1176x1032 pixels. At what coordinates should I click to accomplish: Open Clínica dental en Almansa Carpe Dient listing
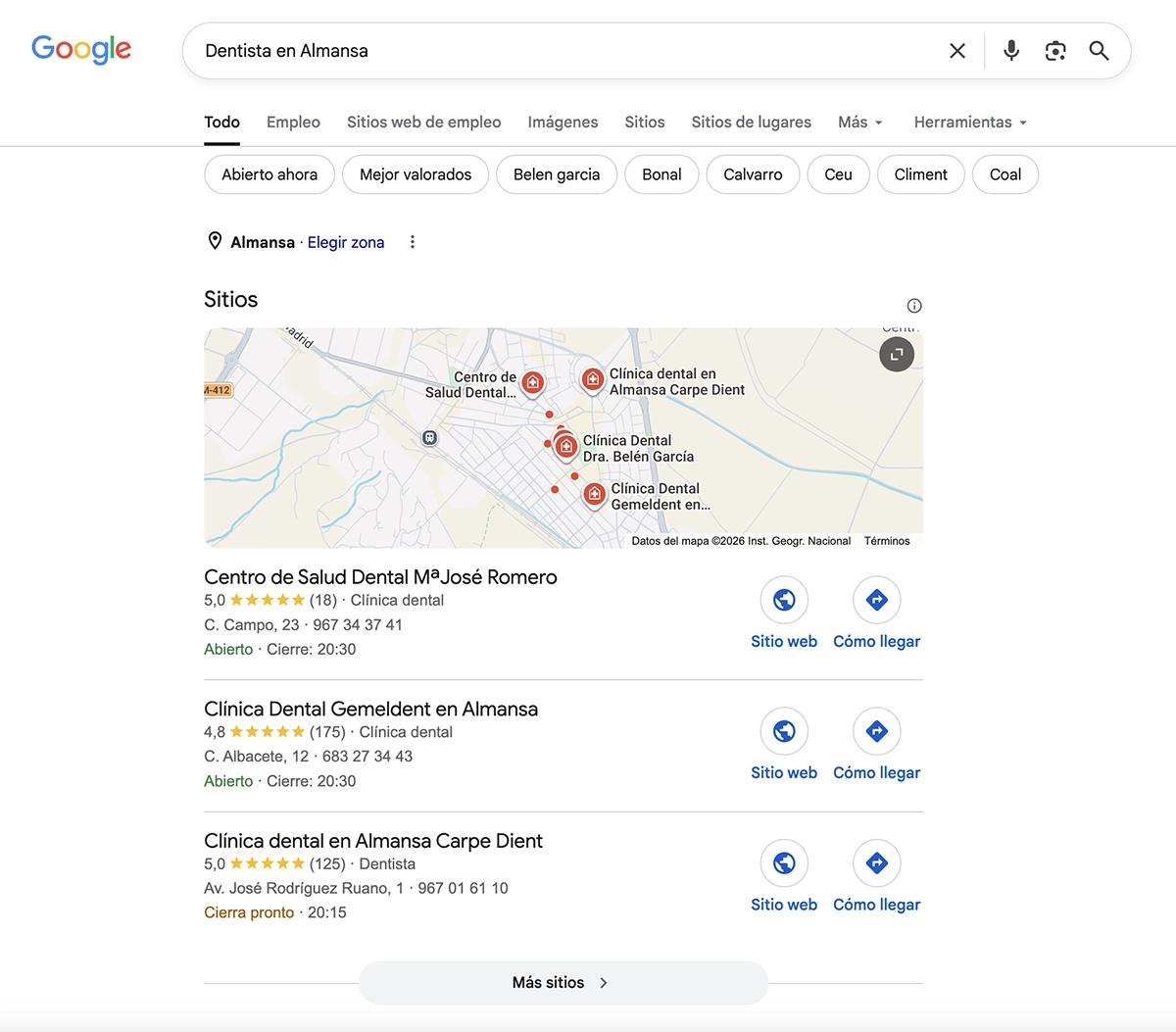tap(373, 841)
